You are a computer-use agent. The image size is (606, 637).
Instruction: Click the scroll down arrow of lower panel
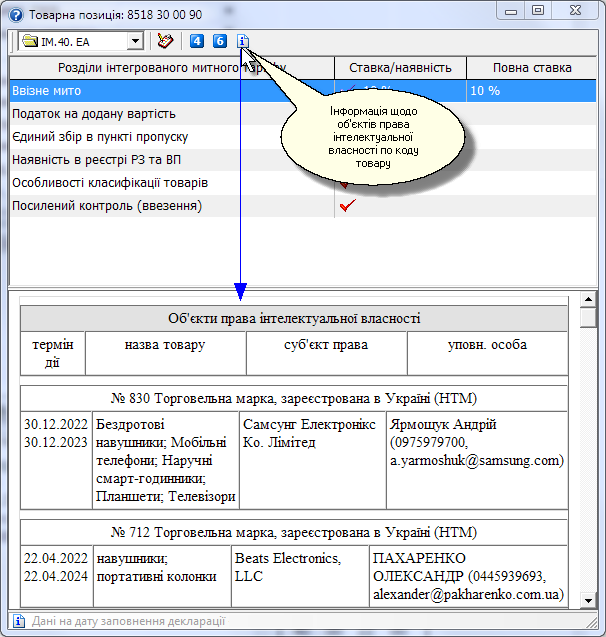pos(588,600)
